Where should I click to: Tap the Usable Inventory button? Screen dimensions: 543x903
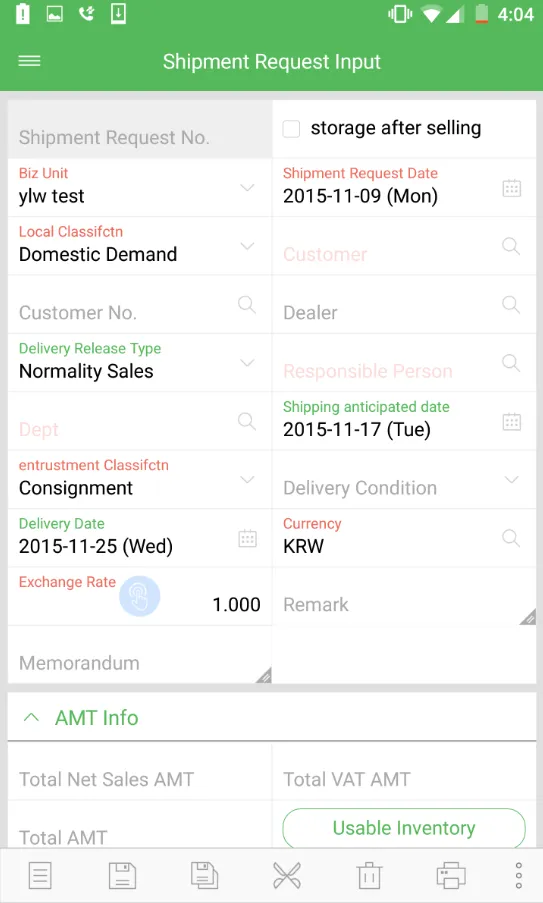(x=404, y=828)
